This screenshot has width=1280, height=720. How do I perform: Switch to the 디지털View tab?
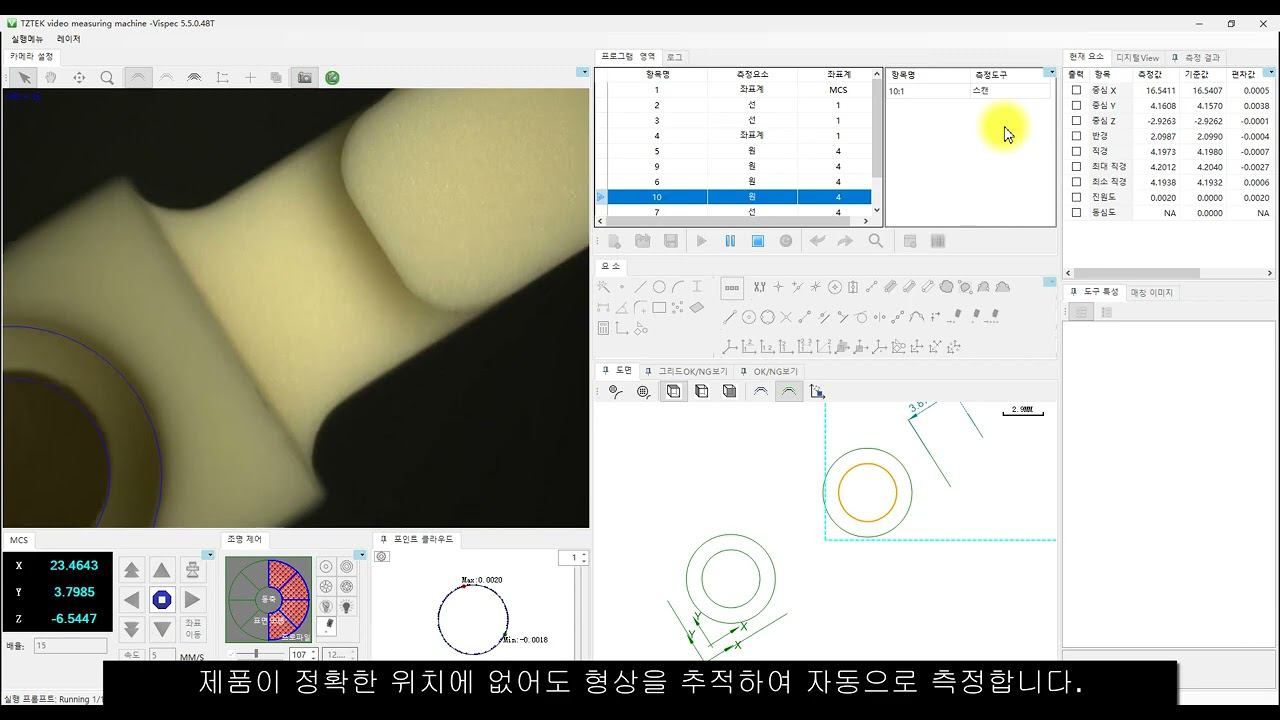(1138, 58)
